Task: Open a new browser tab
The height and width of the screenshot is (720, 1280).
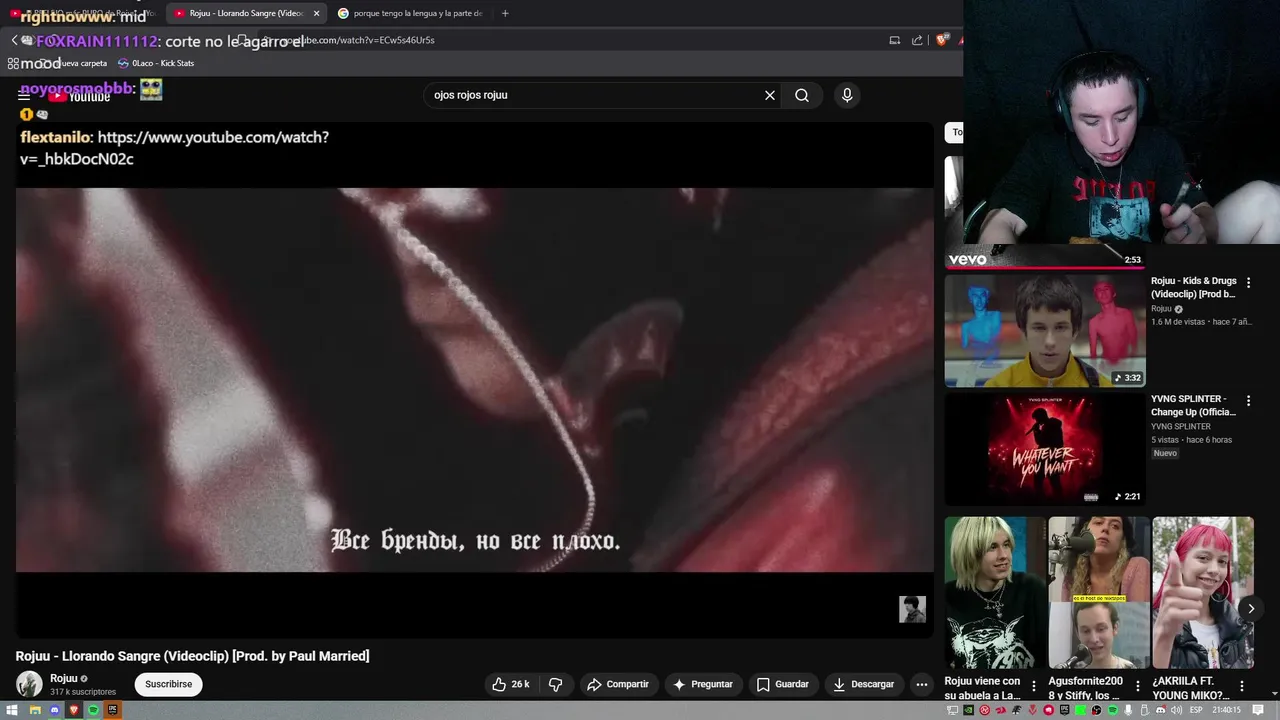Action: pyautogui.click(x=505, y=13)
